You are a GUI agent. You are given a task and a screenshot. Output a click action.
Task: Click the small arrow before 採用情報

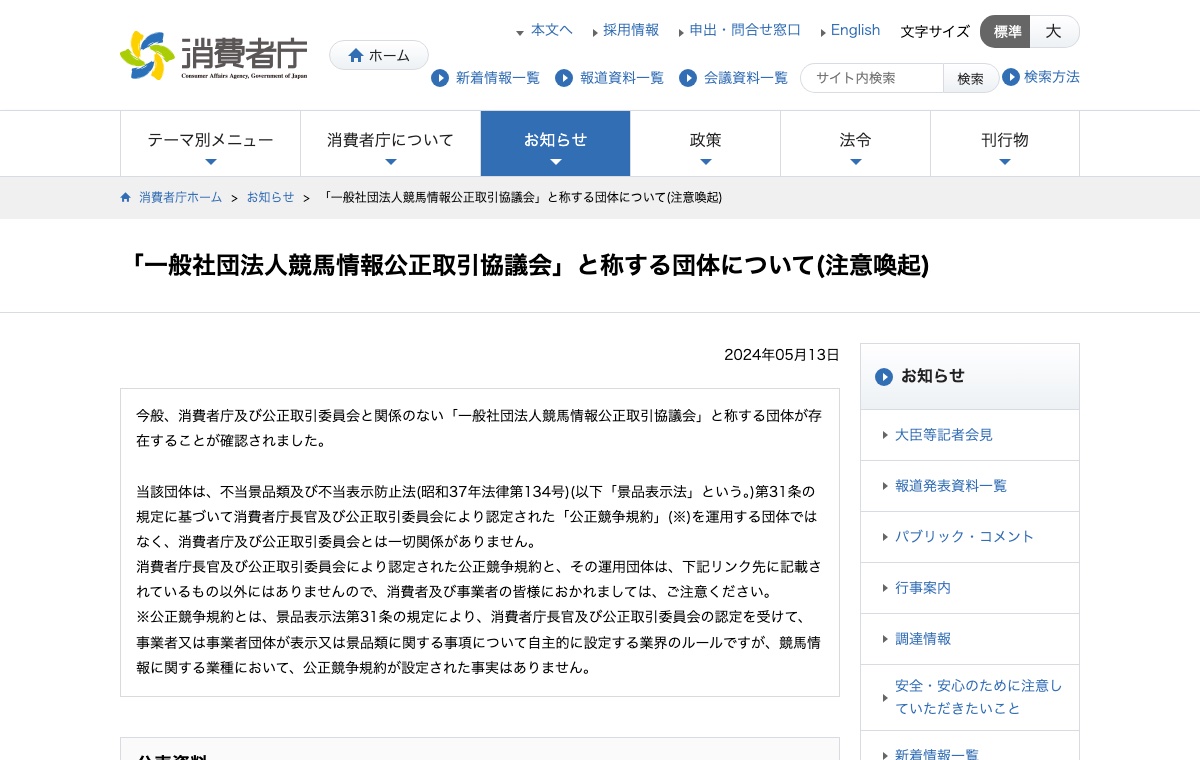coord(596,32)
